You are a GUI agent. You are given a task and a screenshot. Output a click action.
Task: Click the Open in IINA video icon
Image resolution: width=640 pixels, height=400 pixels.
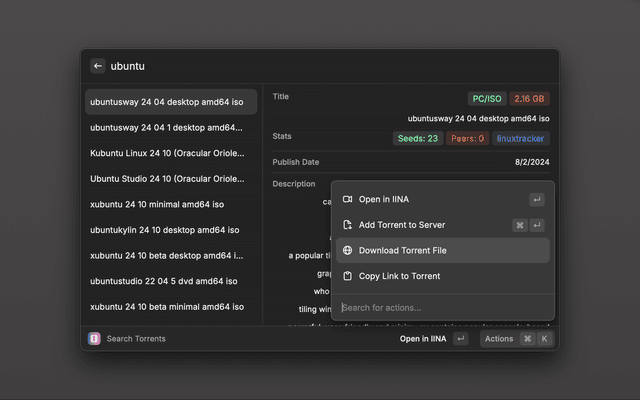click(x=347, y=199)
